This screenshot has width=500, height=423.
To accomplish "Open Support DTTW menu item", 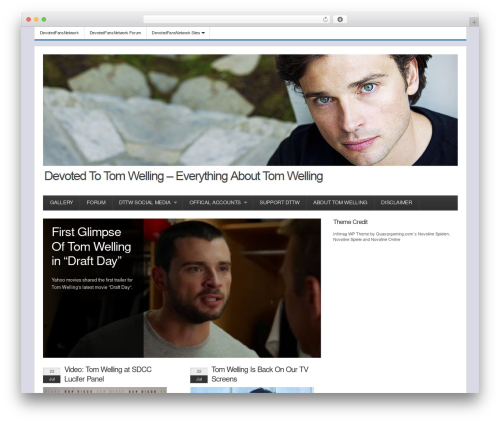I will (280, 203).
